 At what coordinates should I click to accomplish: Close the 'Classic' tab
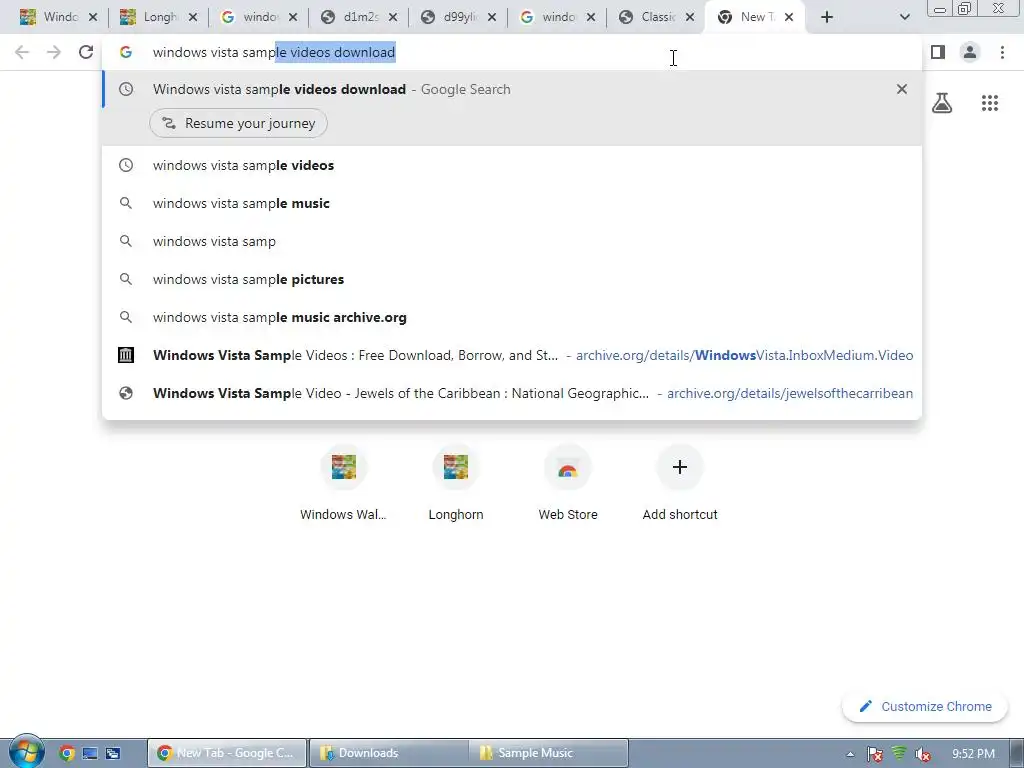point(690,17)
